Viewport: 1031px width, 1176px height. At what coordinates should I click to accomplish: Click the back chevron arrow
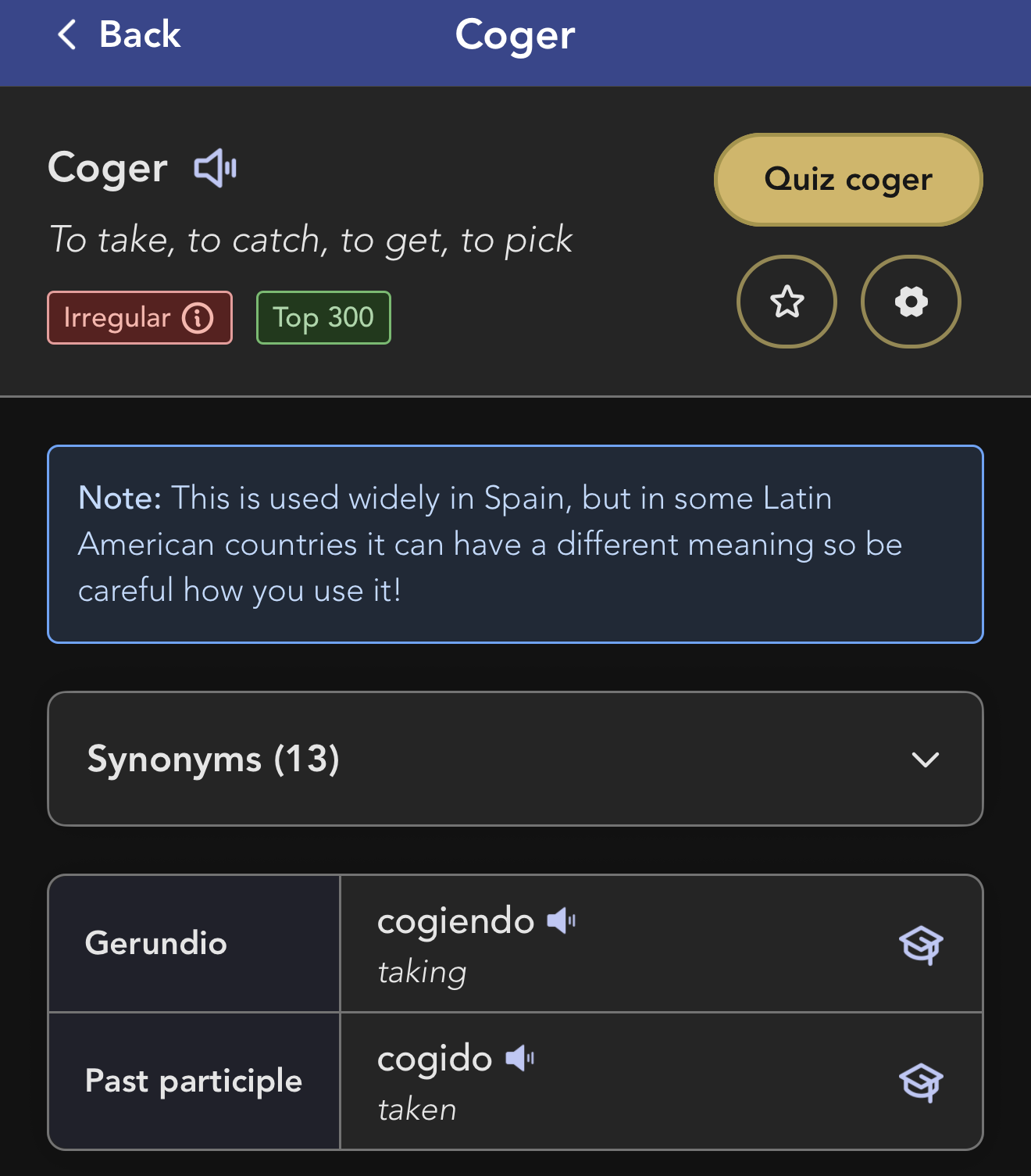pyautogui.click(x=68, y=35)
